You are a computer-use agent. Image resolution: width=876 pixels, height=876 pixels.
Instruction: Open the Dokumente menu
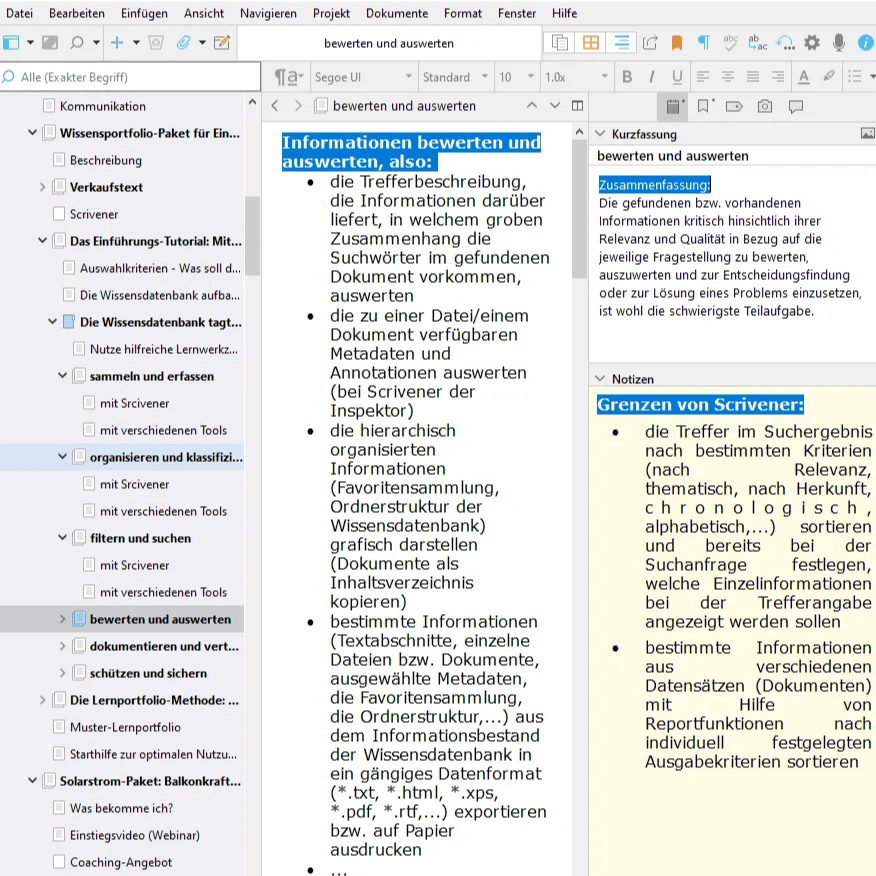[396, 13]
